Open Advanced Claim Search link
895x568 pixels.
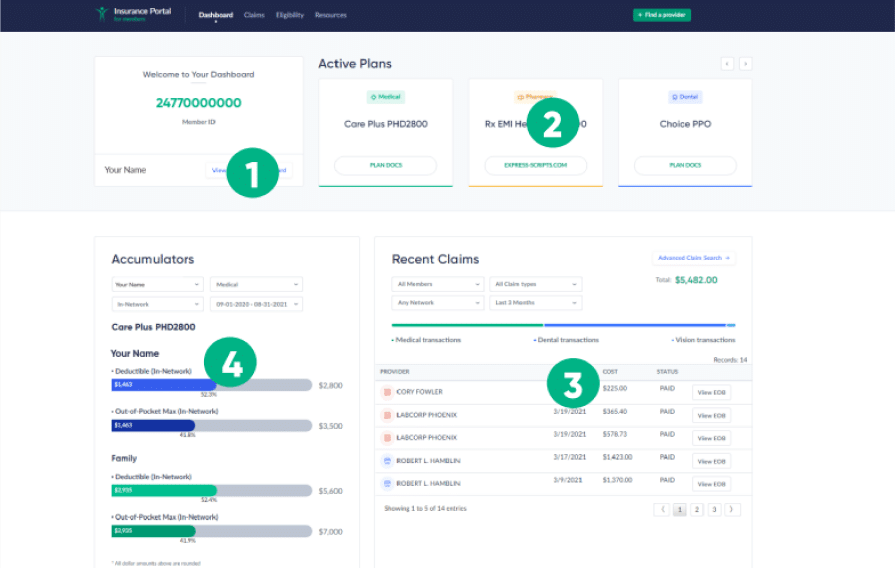tap(693, 258)
